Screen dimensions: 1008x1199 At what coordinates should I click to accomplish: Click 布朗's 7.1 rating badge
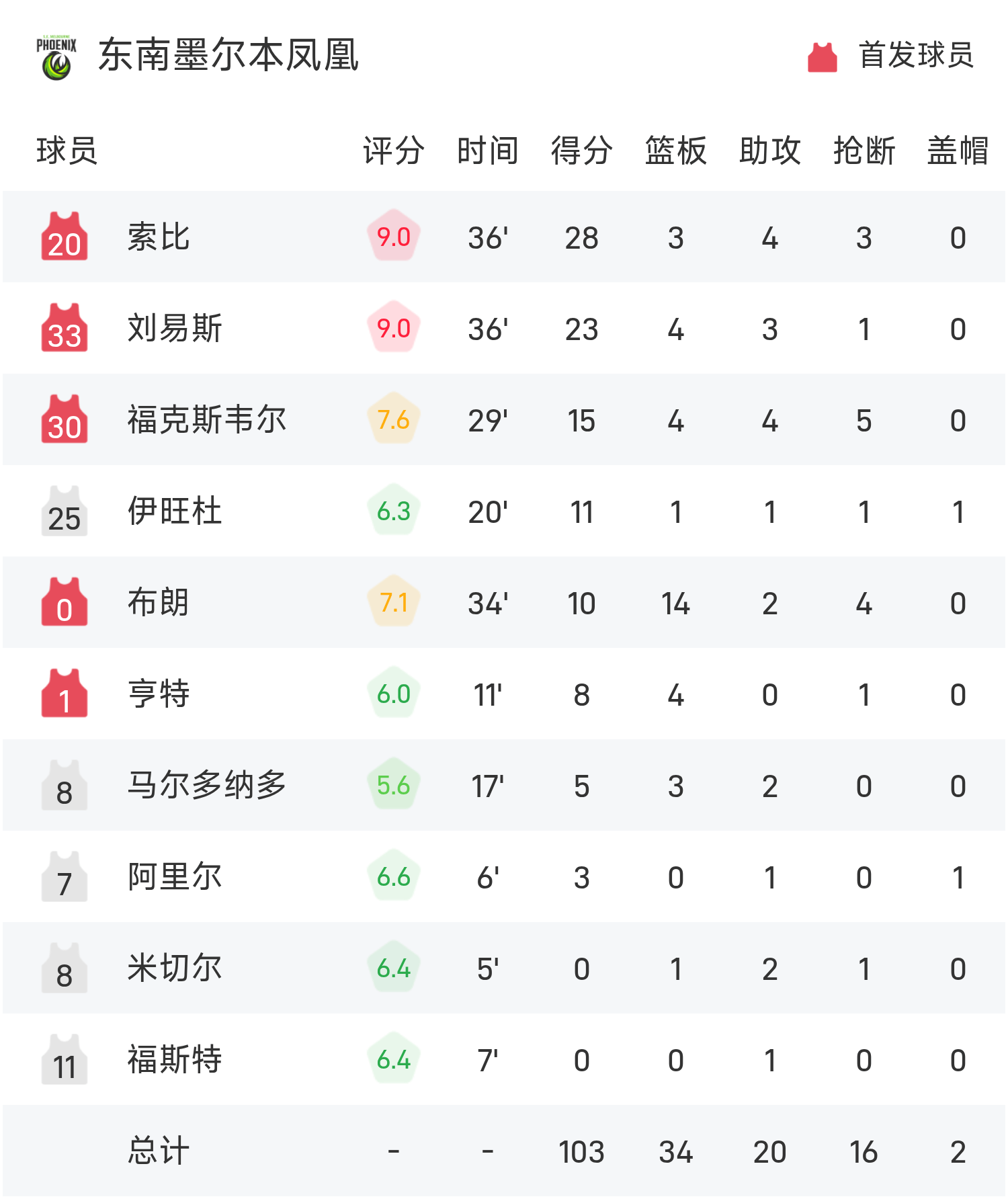[x=394, y=602]
